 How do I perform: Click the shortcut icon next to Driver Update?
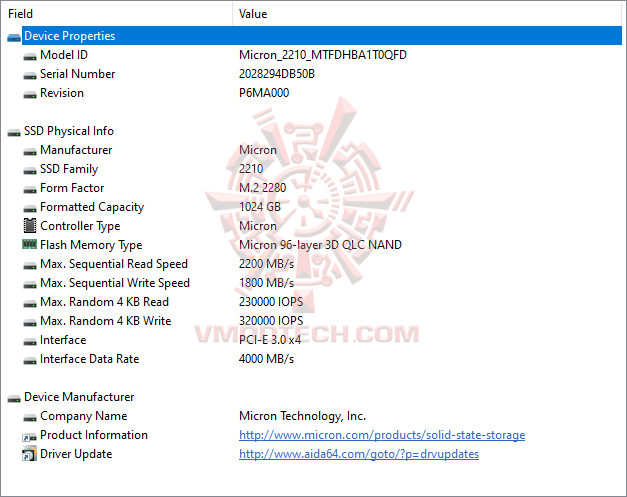(x=30, y=454)
